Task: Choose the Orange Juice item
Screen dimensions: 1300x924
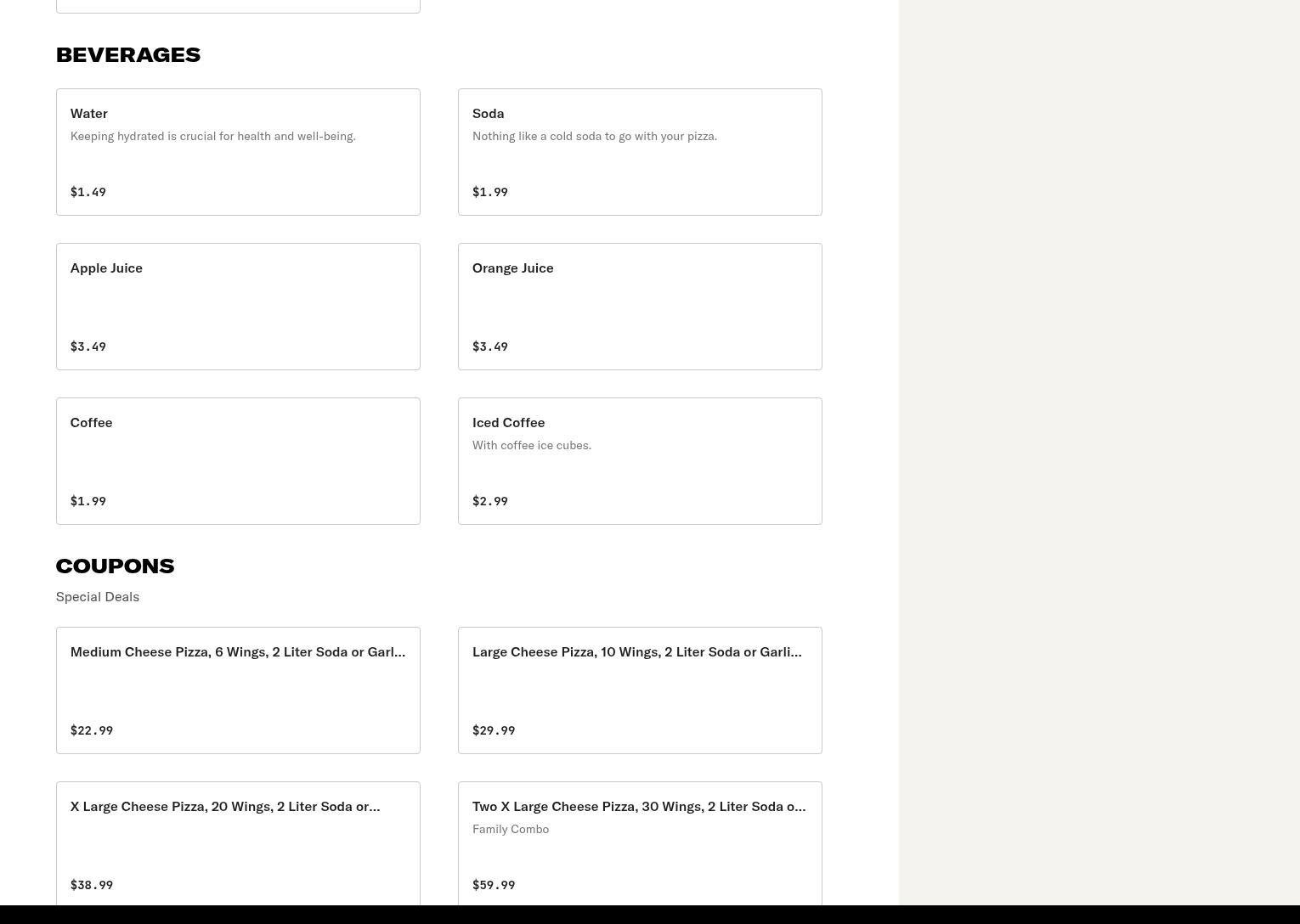Action: [639, 307]
